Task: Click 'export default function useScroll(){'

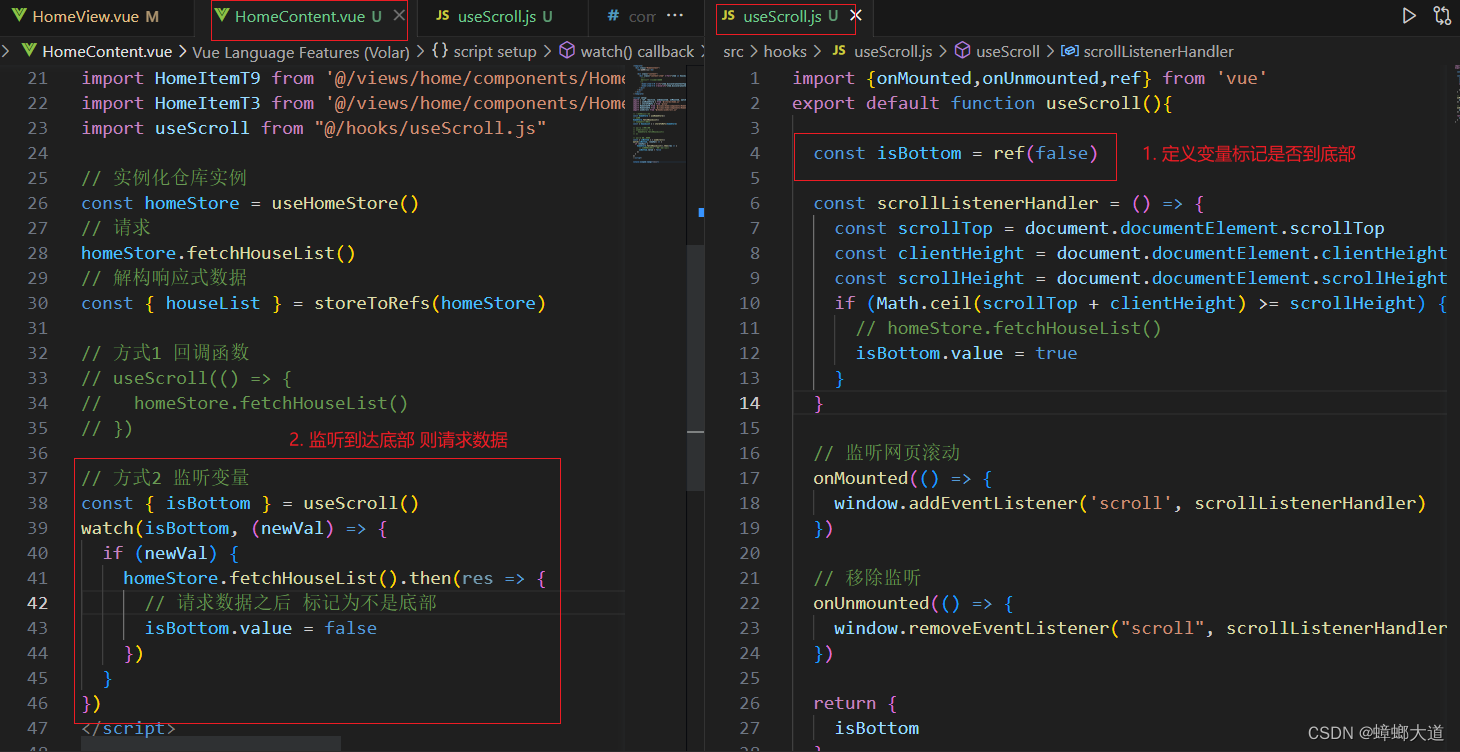Action: 982,103
